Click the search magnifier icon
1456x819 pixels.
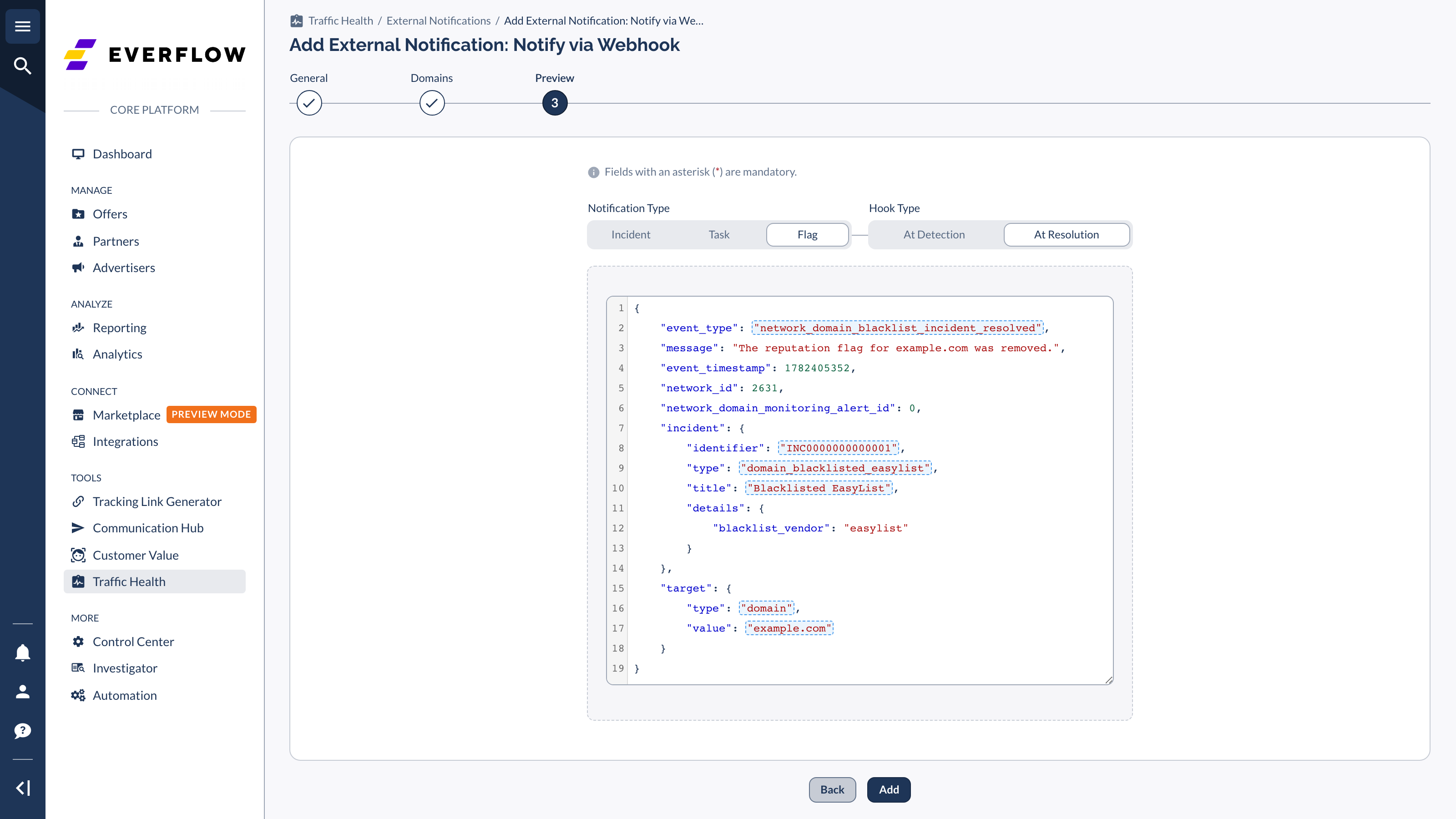coord(23,66)
